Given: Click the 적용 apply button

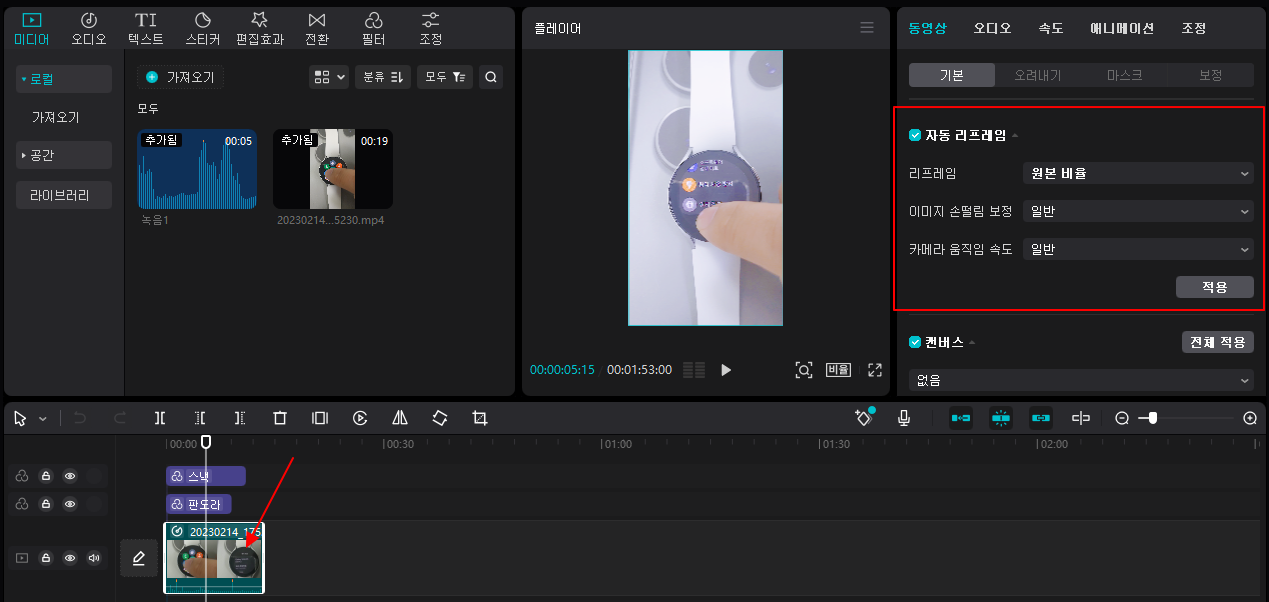Looking at the screenshot, I should pyautogui.click(x=1215, y=287).
